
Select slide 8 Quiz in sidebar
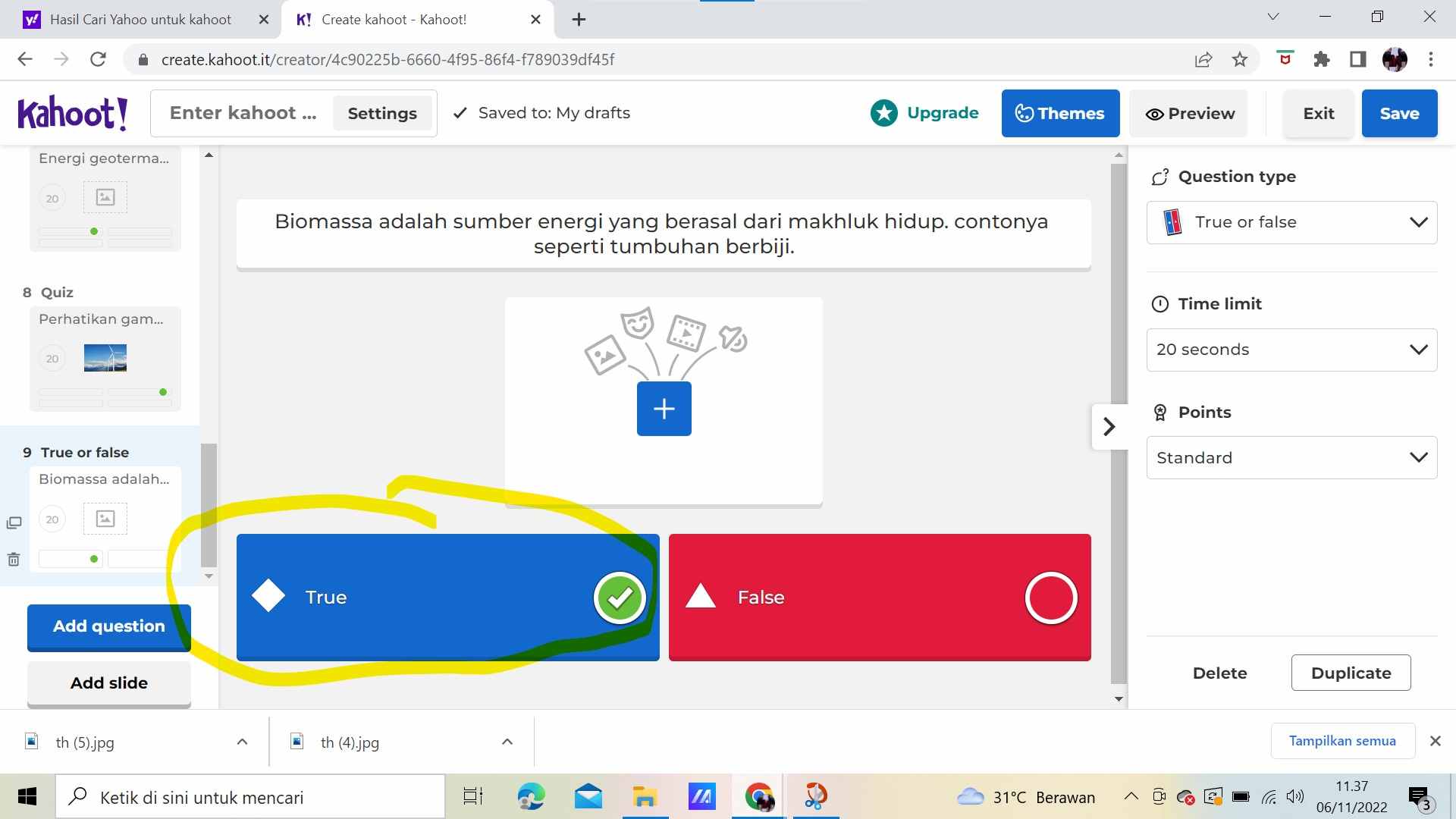(x=105, y=358)
